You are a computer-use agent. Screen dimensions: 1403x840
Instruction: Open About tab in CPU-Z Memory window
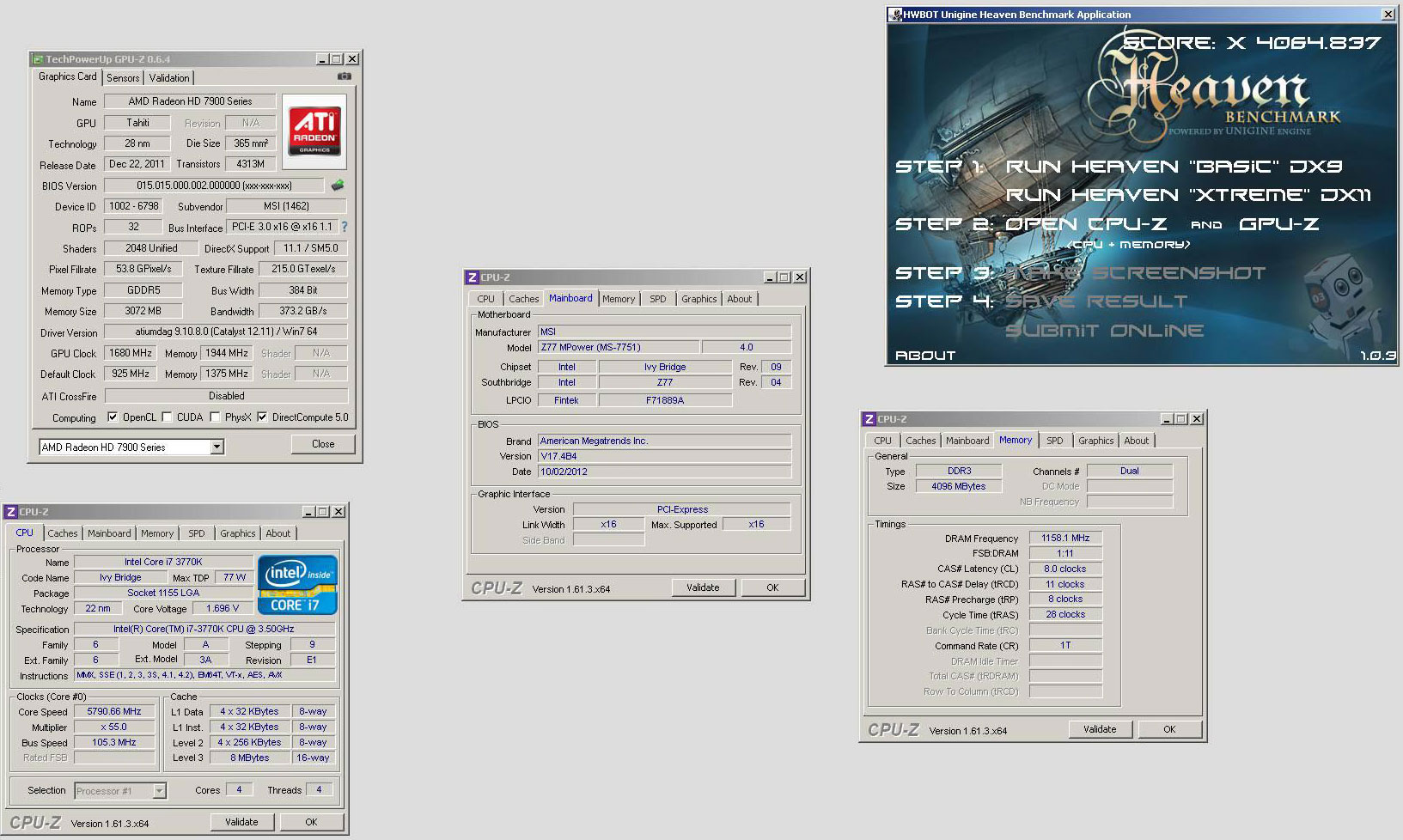(1137, 441)
